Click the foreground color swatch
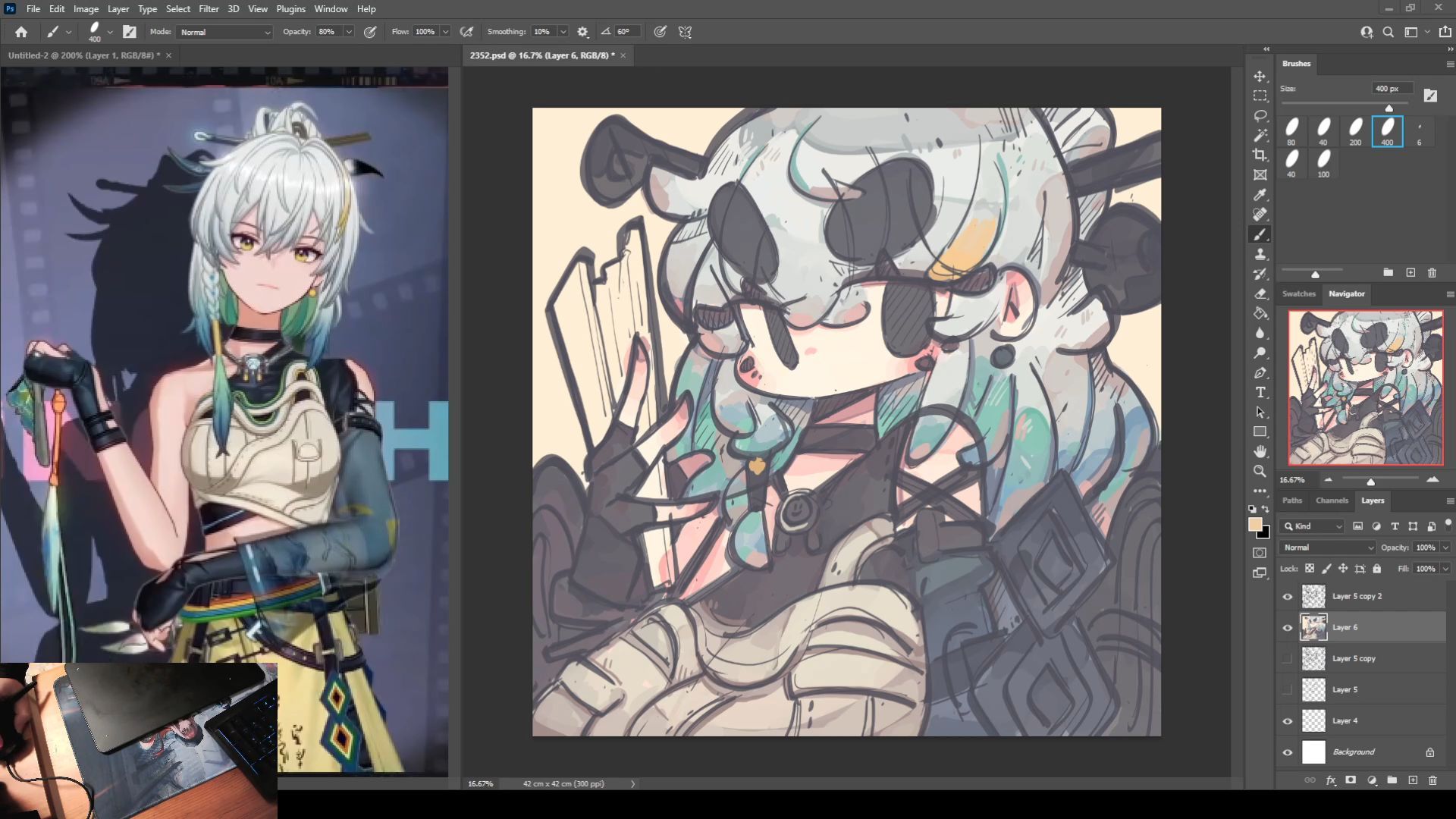This screenshot has height=819, width=1456. pyautogui.click(x=1255, y=526)
